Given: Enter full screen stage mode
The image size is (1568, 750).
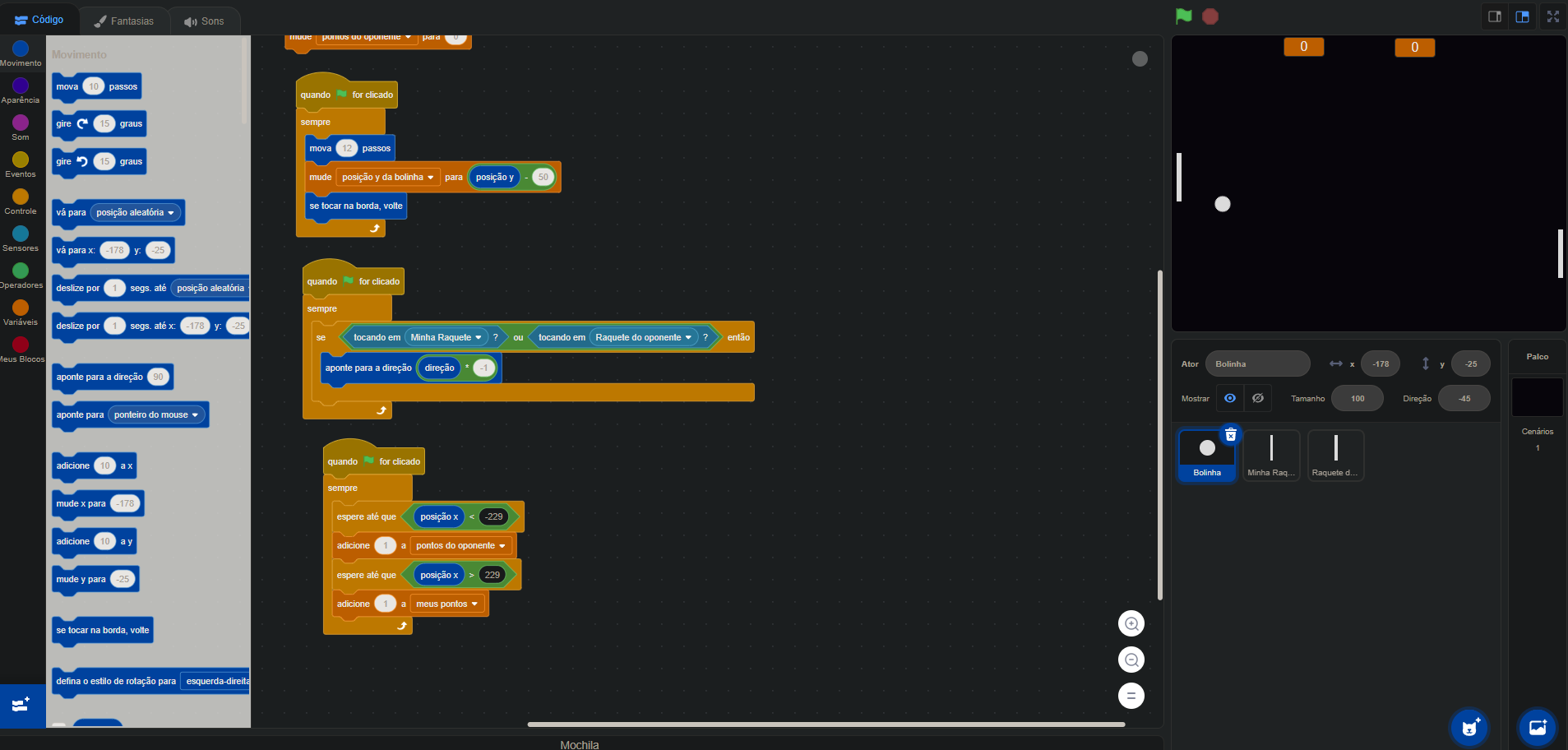Looking at the screenshot, I should coord(1553,16).
